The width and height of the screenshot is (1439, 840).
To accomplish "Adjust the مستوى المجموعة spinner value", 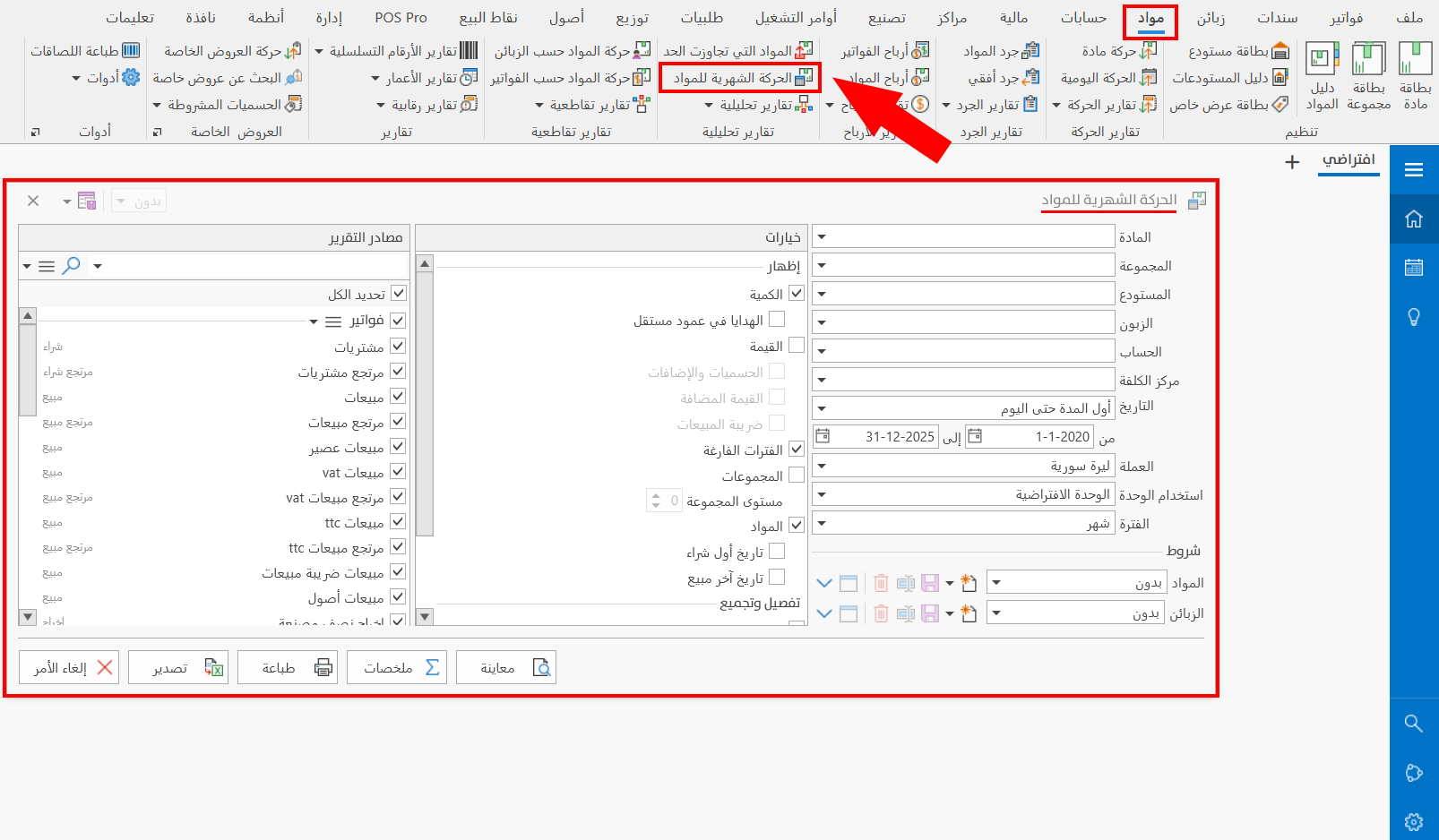I will (664, 501).
